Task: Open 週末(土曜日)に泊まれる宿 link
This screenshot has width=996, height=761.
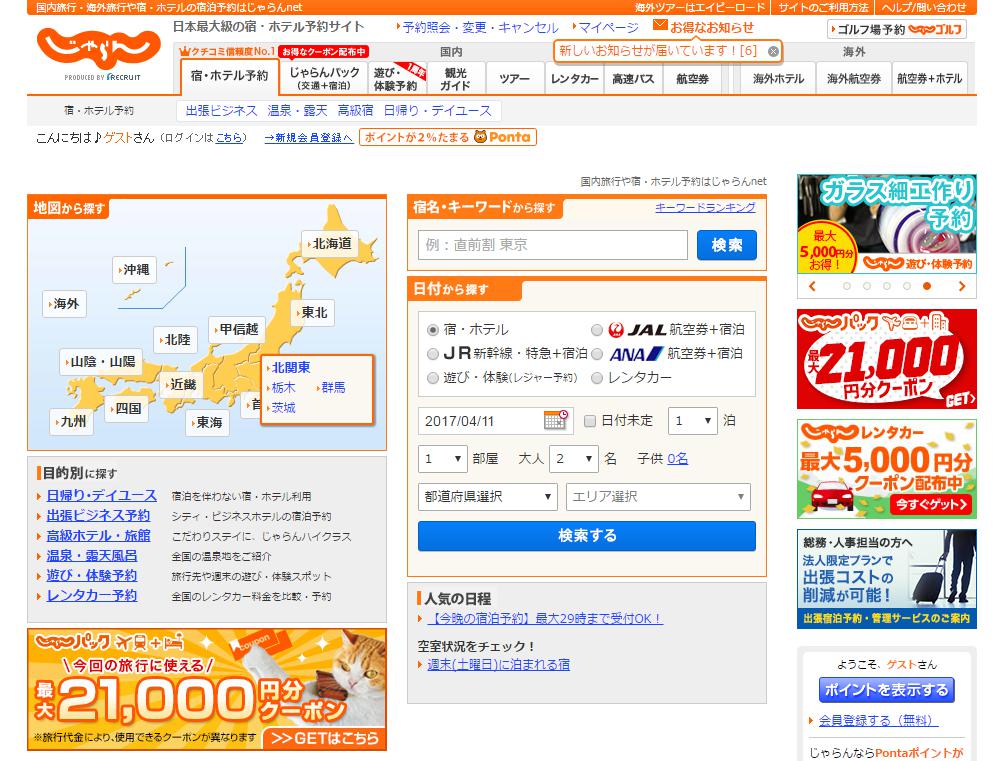Action: pyautogui.click(x=499, y=664)
